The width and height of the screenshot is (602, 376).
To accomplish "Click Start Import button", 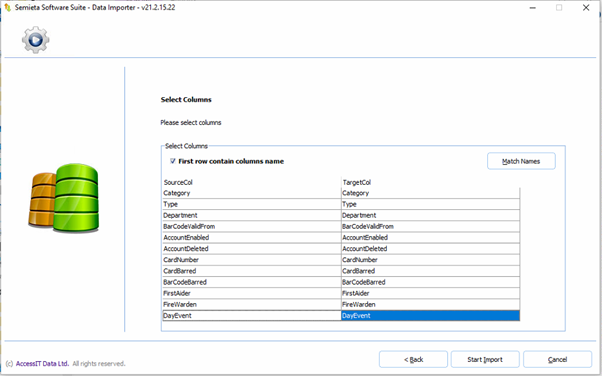I will (x=485, y=359).
